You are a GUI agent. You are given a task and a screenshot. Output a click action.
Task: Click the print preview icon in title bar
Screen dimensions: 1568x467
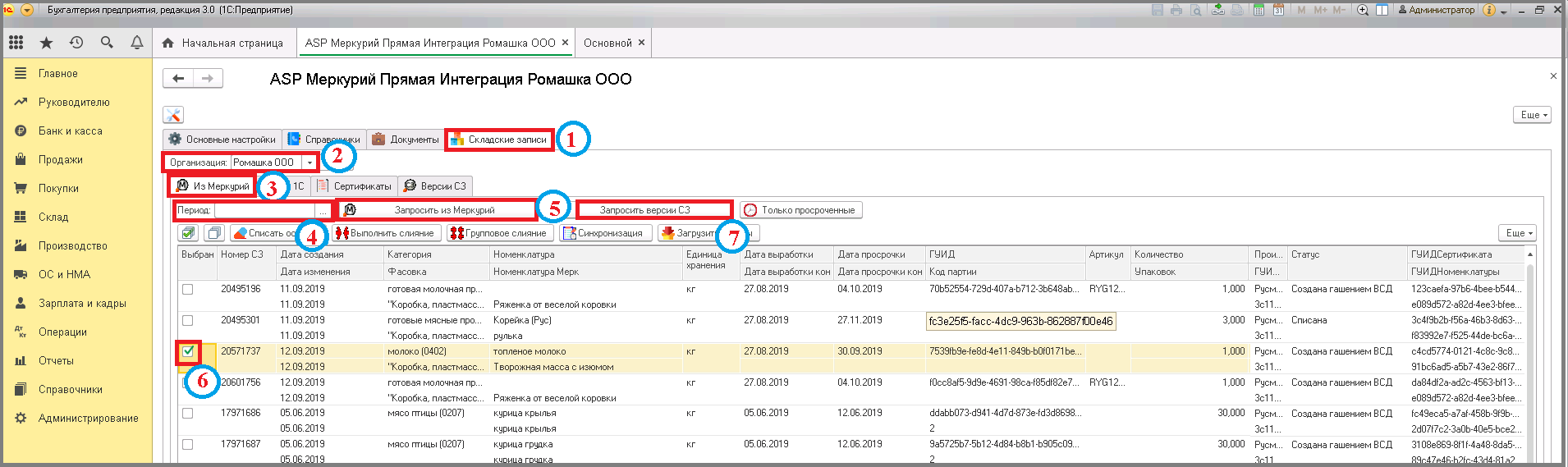click(x=1196, y=10)
